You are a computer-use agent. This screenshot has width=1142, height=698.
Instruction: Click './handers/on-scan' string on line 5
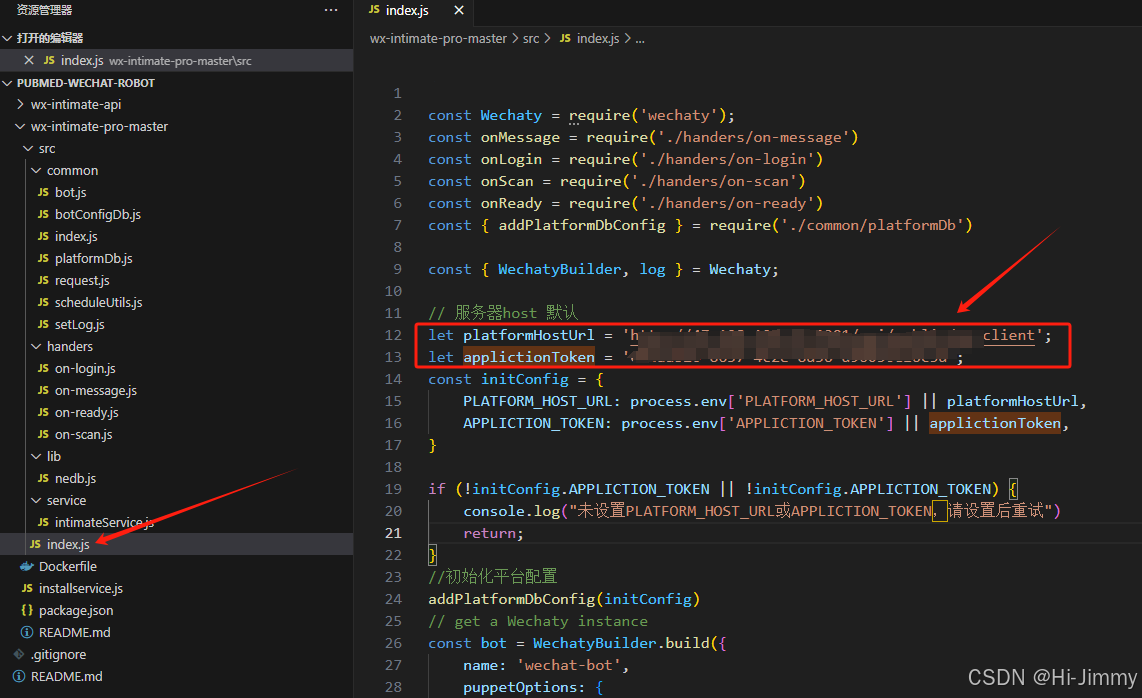click(719, 181)
